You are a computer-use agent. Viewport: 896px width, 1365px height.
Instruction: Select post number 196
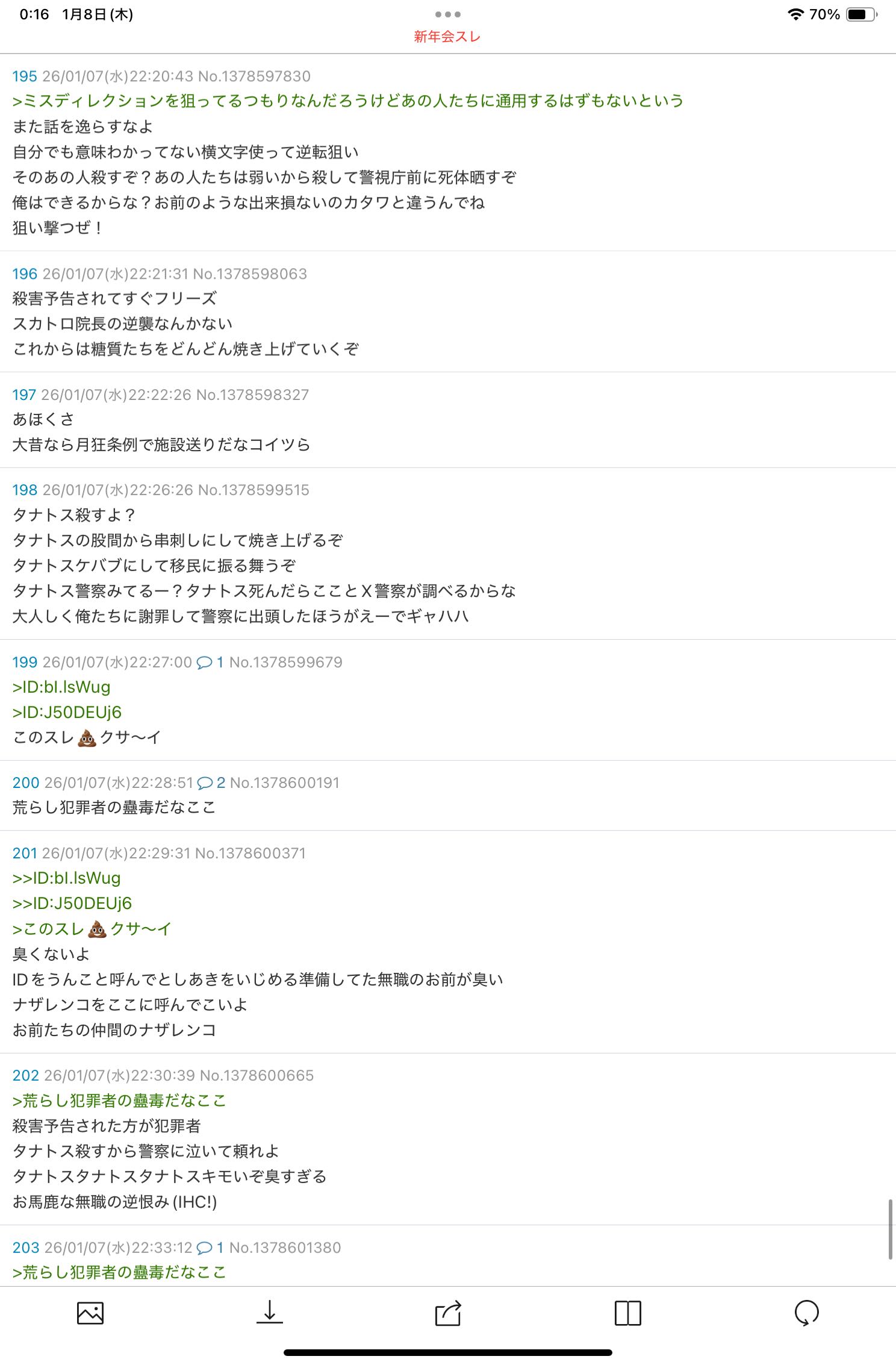[x=25, y=274]
